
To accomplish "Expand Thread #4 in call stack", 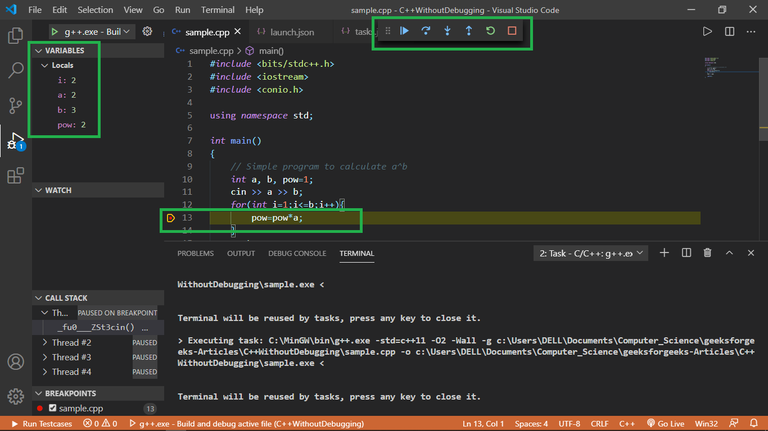I will pos(45,372).
